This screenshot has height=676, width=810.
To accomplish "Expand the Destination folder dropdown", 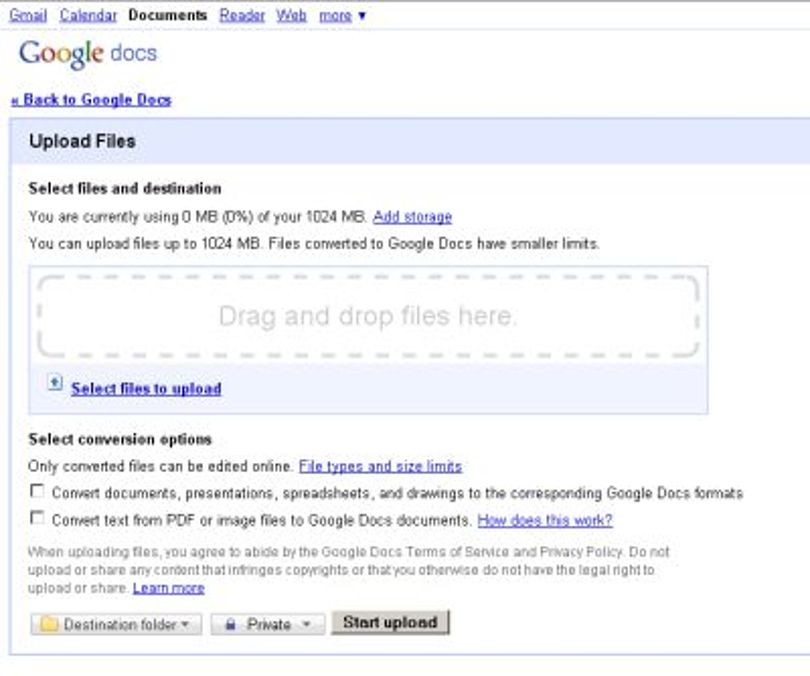I will pyautogui.click(x=116, y=624).
